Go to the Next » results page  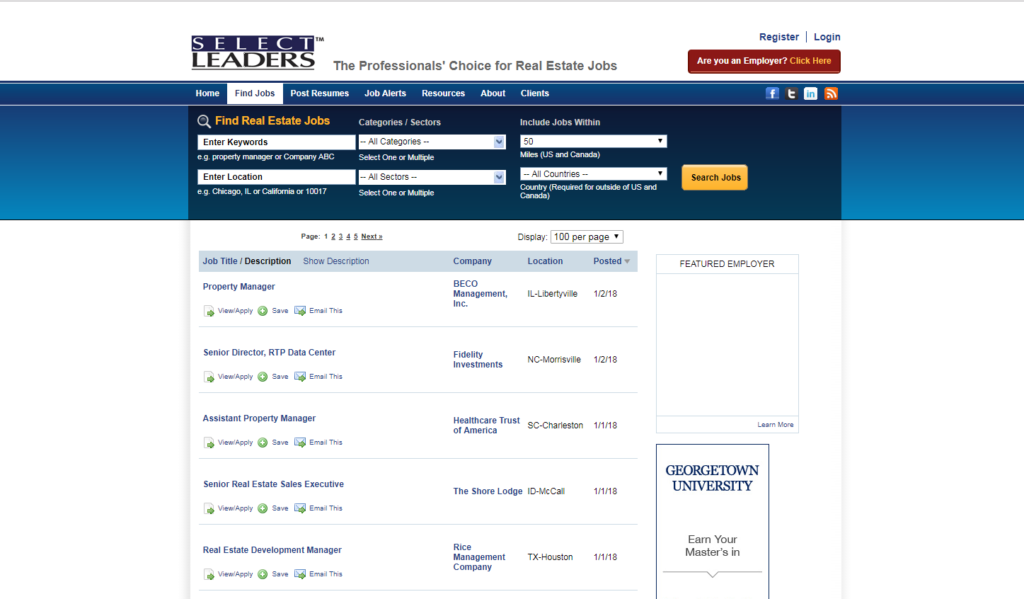pos(372,236)
